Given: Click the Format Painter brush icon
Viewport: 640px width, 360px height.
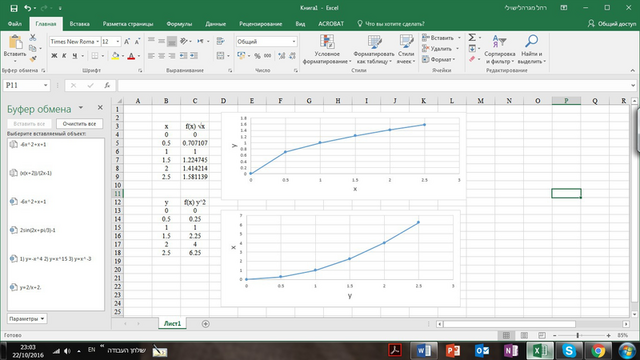Looking at the screenshot, I should 33,59.
